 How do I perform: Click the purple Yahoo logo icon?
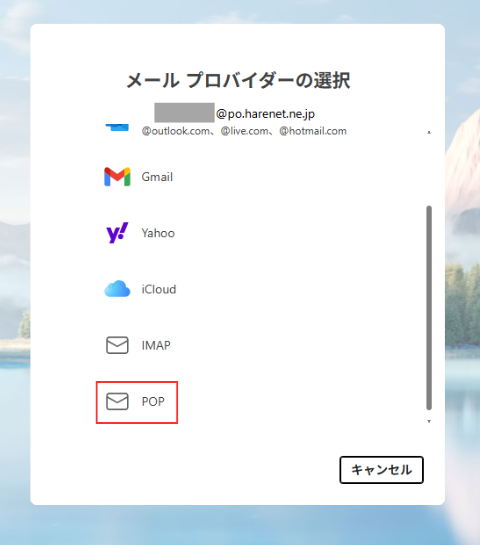coord(117,233)
